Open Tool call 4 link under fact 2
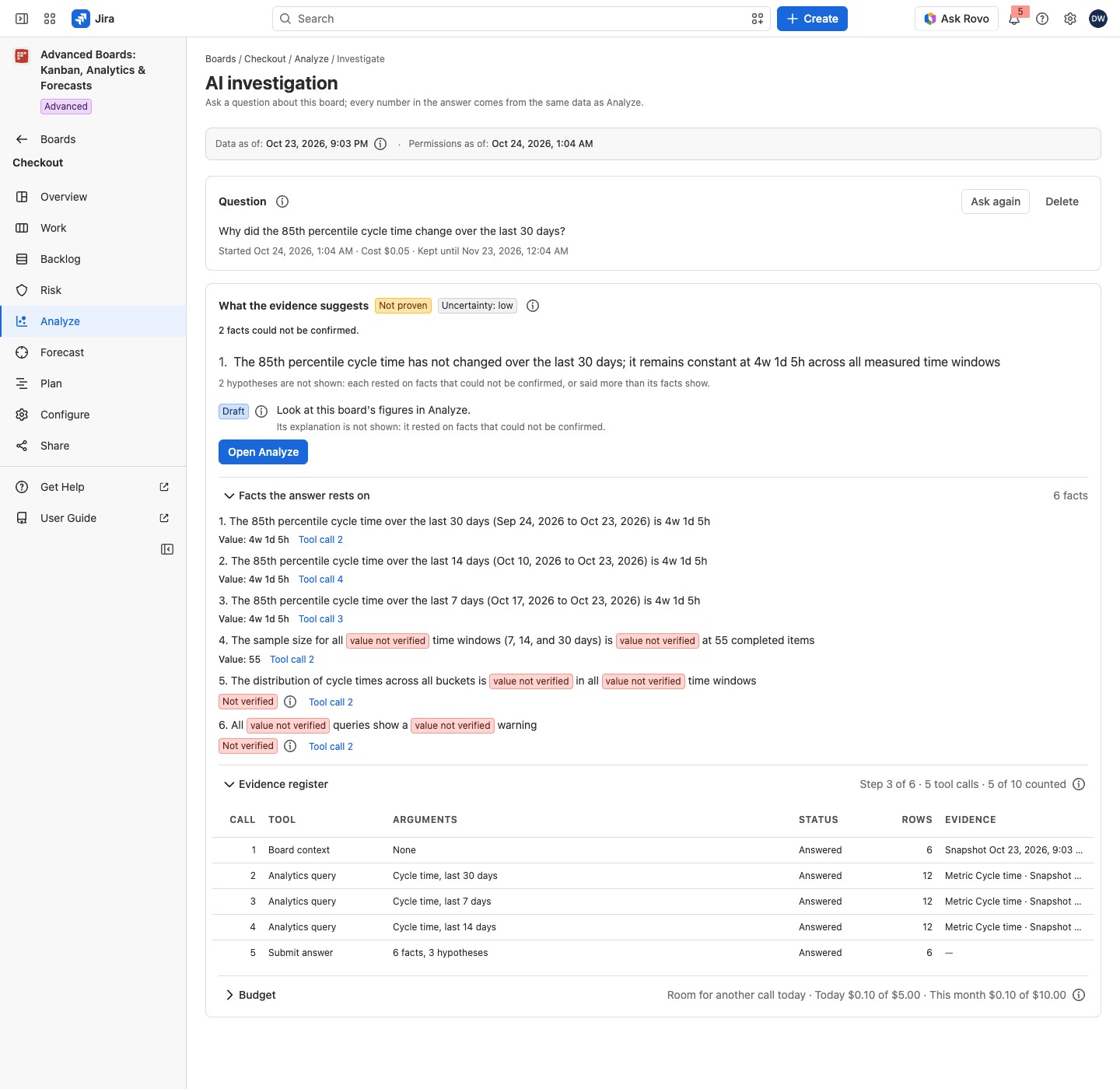The width and height of the screenshot is (1120, 1089). [320, 580]
